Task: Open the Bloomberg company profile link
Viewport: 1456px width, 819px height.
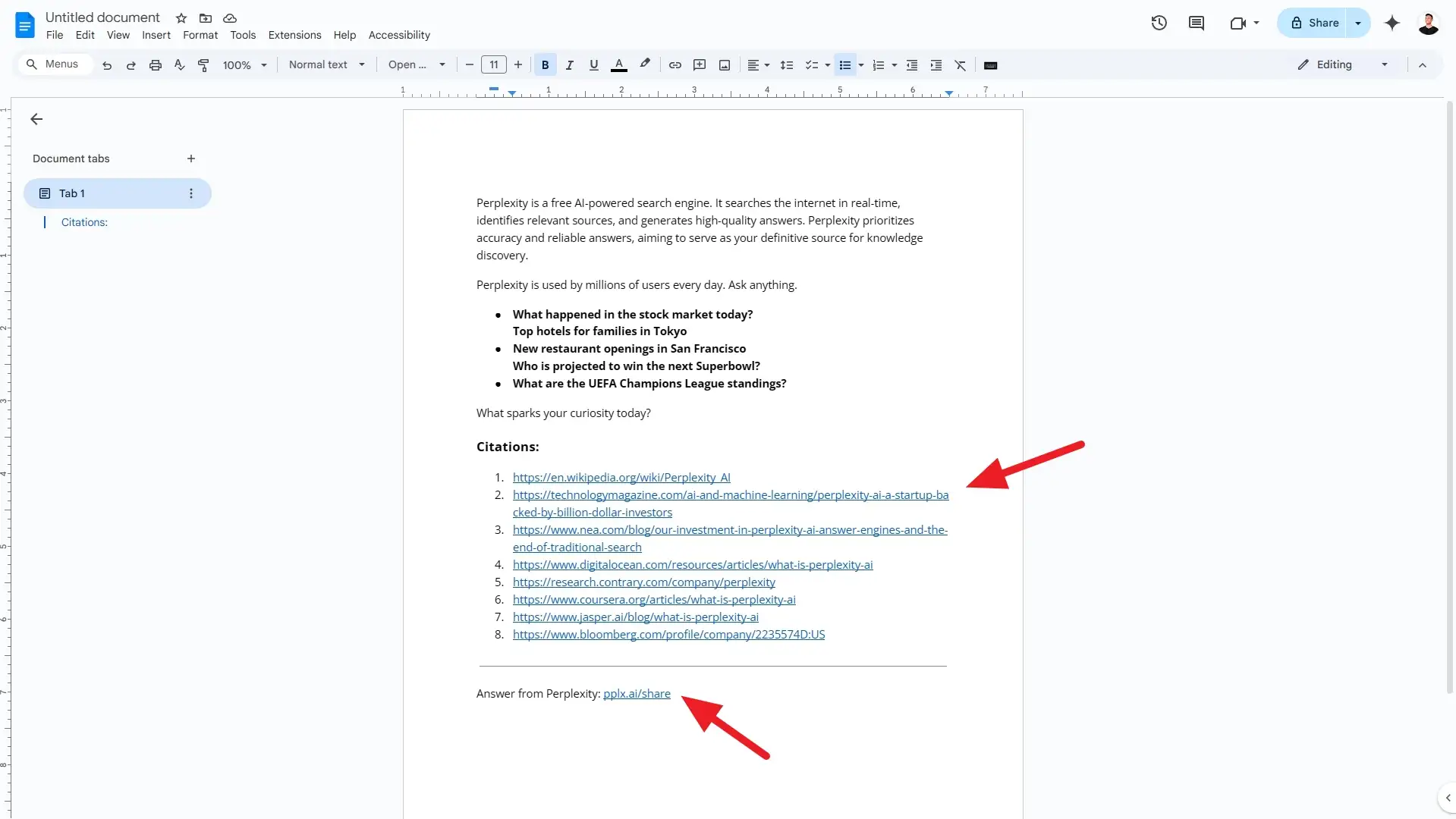Action: [668, 634]
